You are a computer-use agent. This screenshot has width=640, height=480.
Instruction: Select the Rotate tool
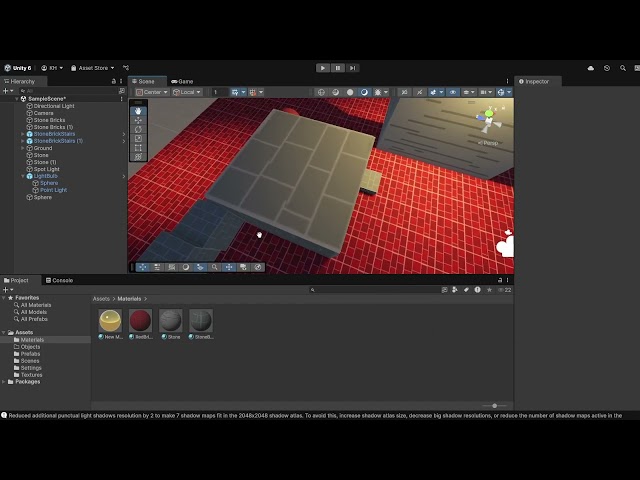pos(138,129)
